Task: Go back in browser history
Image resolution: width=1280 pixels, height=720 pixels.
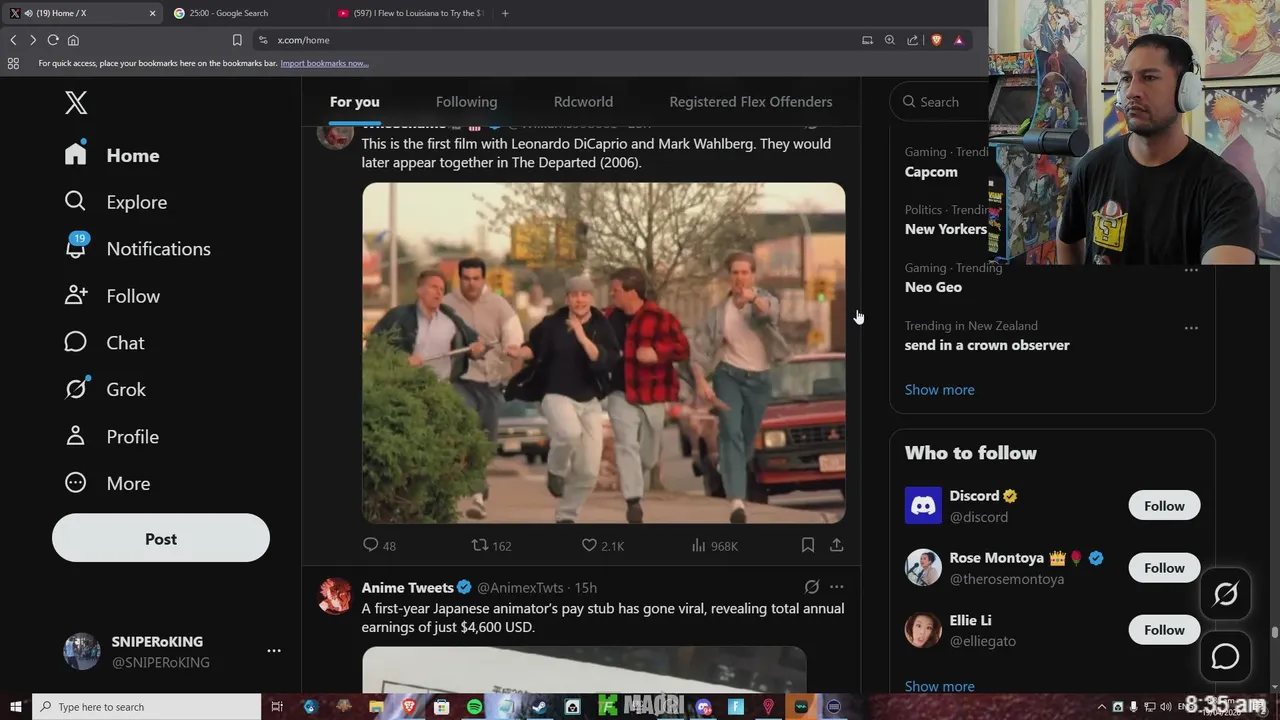Action: (13, 40)
